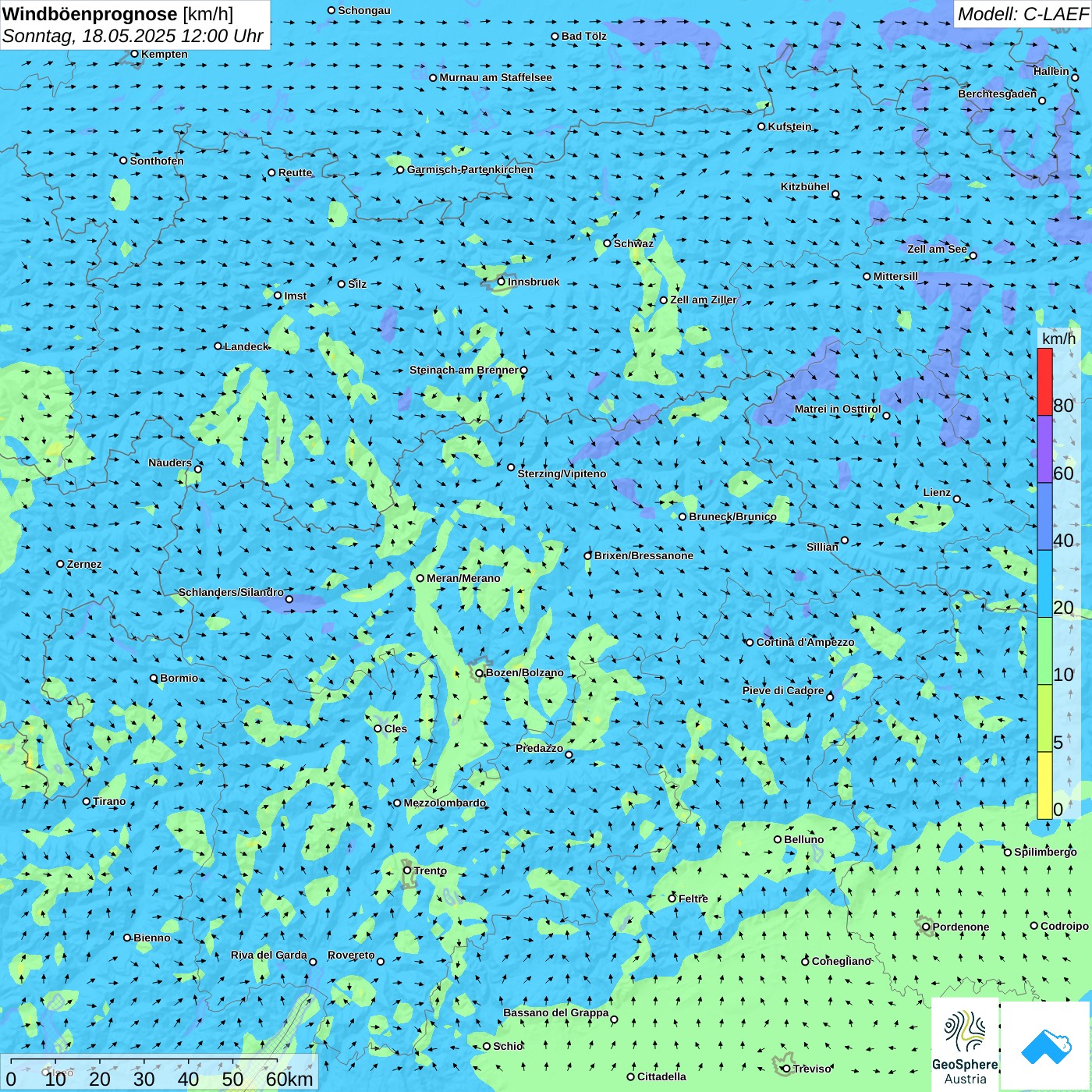This screenshot has width=1092, height=1092.
Task: Click the Zell am See label
Action: [937, 249]
